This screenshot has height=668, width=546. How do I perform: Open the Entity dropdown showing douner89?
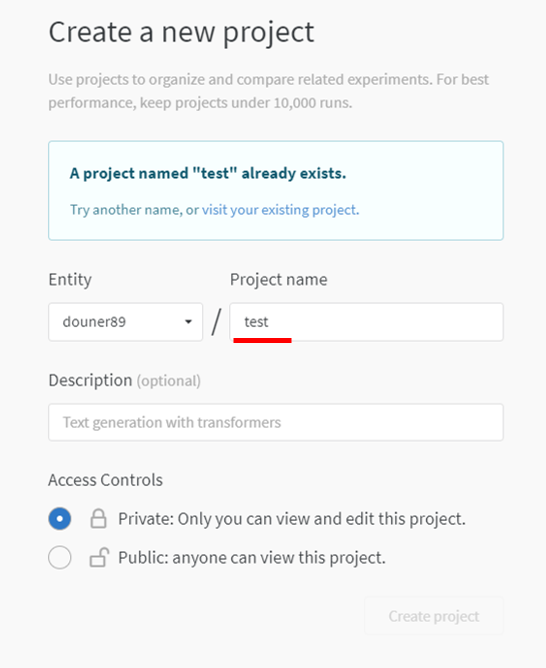126,322
